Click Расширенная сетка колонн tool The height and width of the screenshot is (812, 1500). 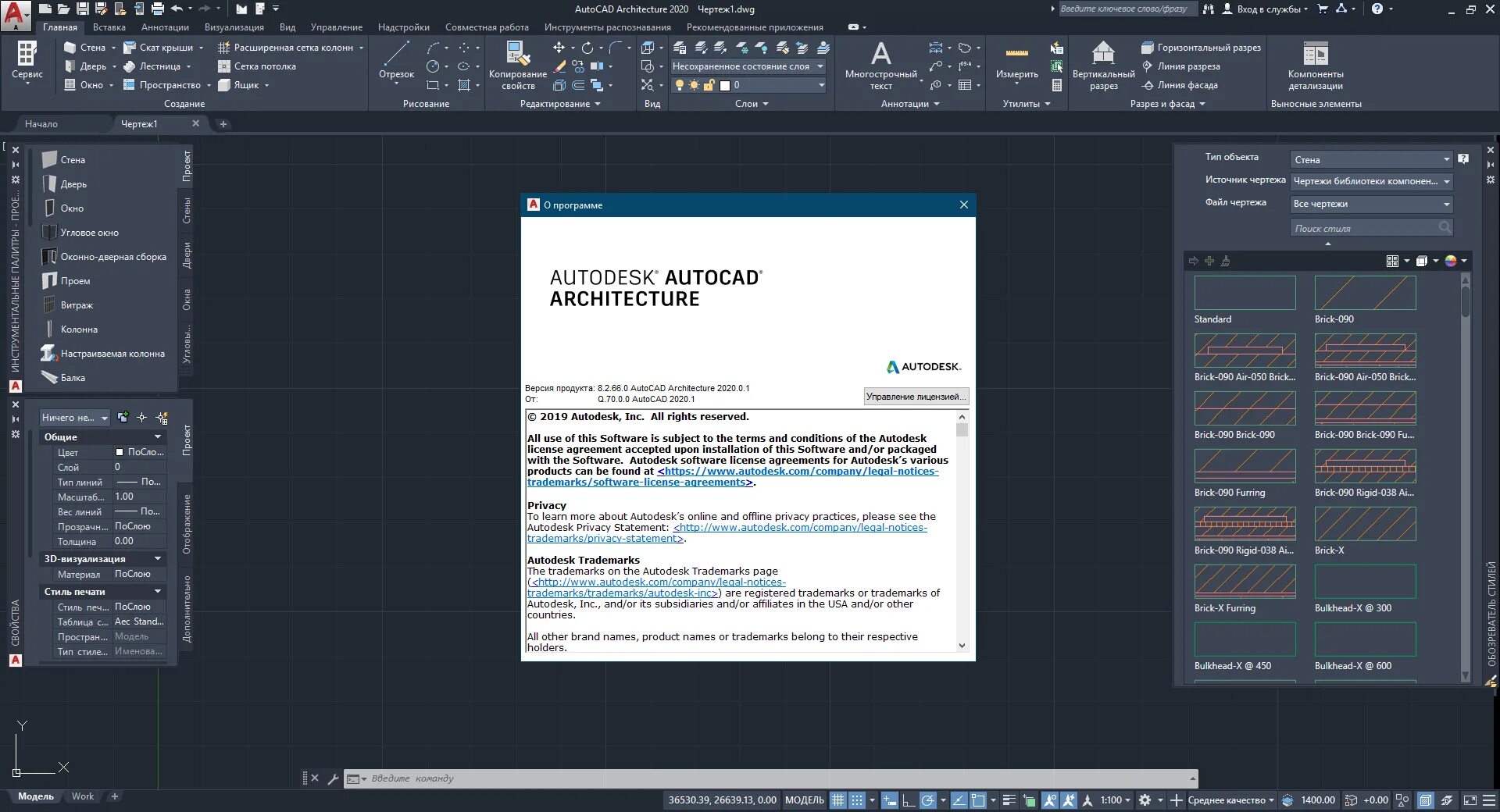(x=285, y=48)
